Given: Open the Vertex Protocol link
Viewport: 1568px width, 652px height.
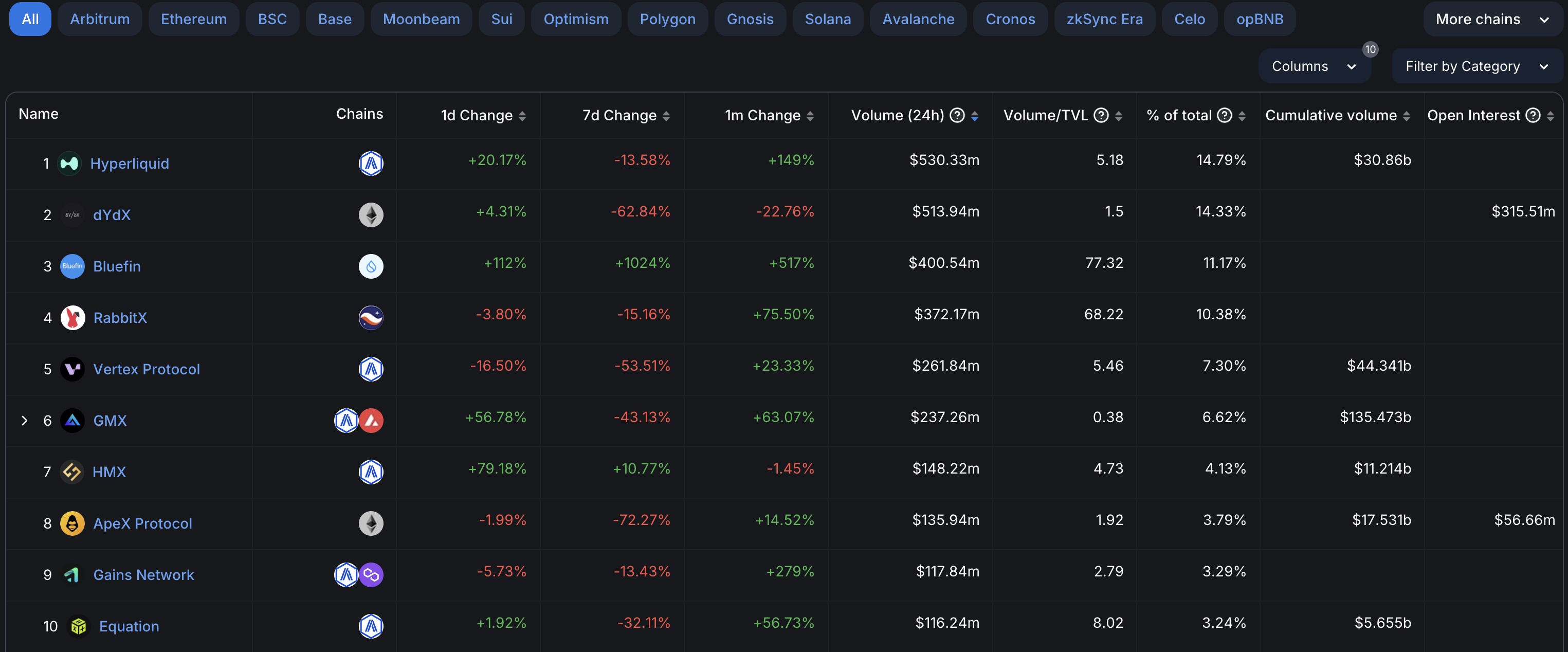Looking at the screenshot, I should point(146,369).
